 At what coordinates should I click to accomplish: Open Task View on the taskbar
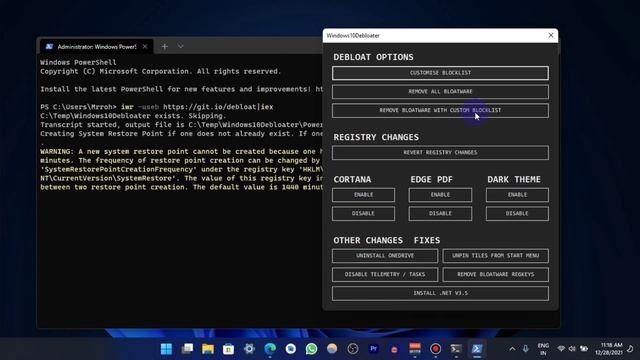[x=187, y=349]
